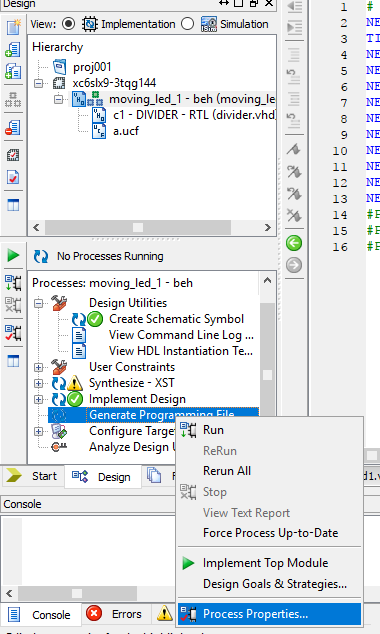This screenshot has width=380, height=634.
Task: Click the previous bookmark flag icon
Action: [294, 194]
